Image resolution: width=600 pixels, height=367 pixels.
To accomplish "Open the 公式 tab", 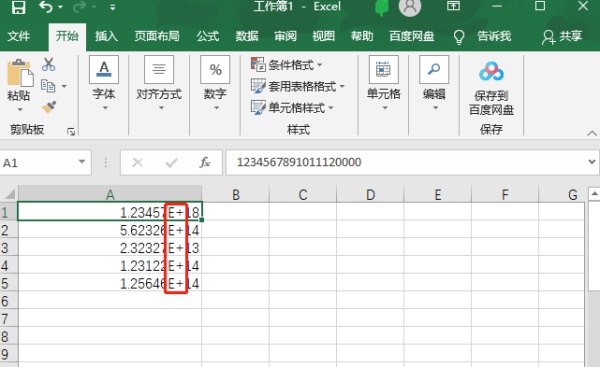I will [208, 36].
